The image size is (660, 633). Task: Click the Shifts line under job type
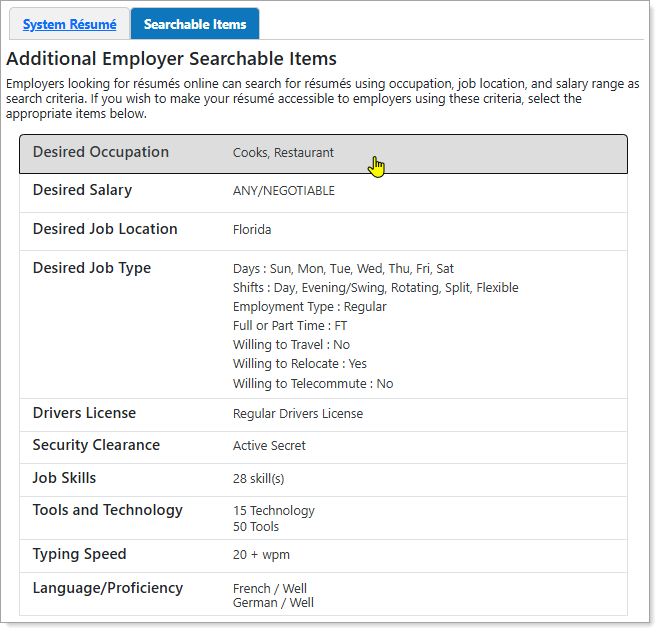click(375, 288)
